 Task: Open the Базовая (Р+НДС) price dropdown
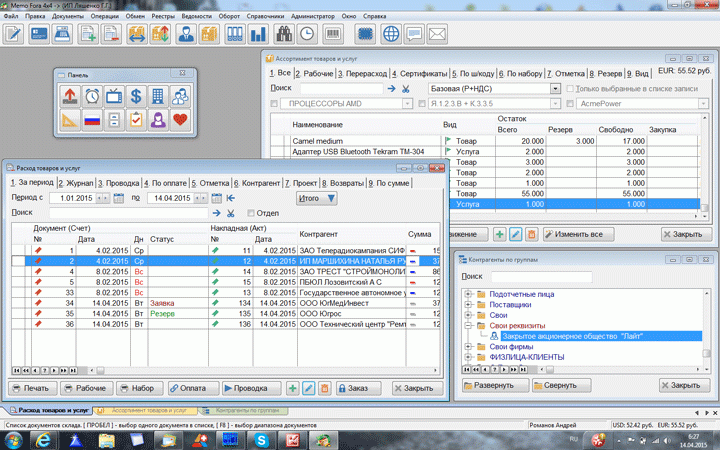(x=555, y=89)
